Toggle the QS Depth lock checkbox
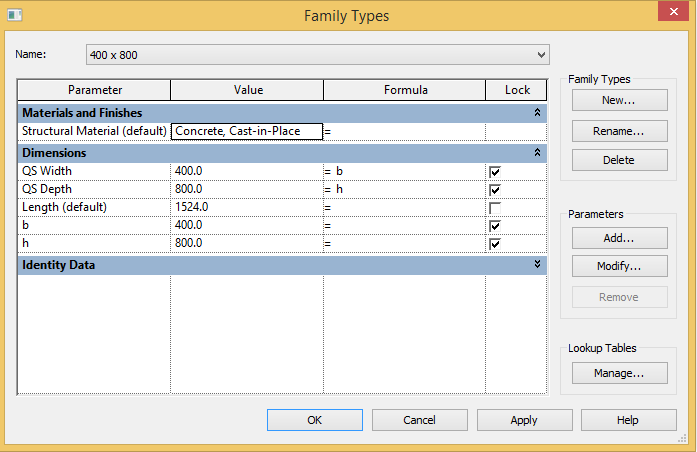This screenshot has width=697, height=452. click(495, 190)
